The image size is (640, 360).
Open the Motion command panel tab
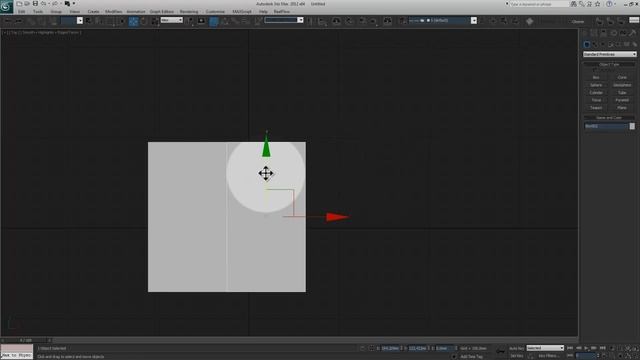point(613,33)
